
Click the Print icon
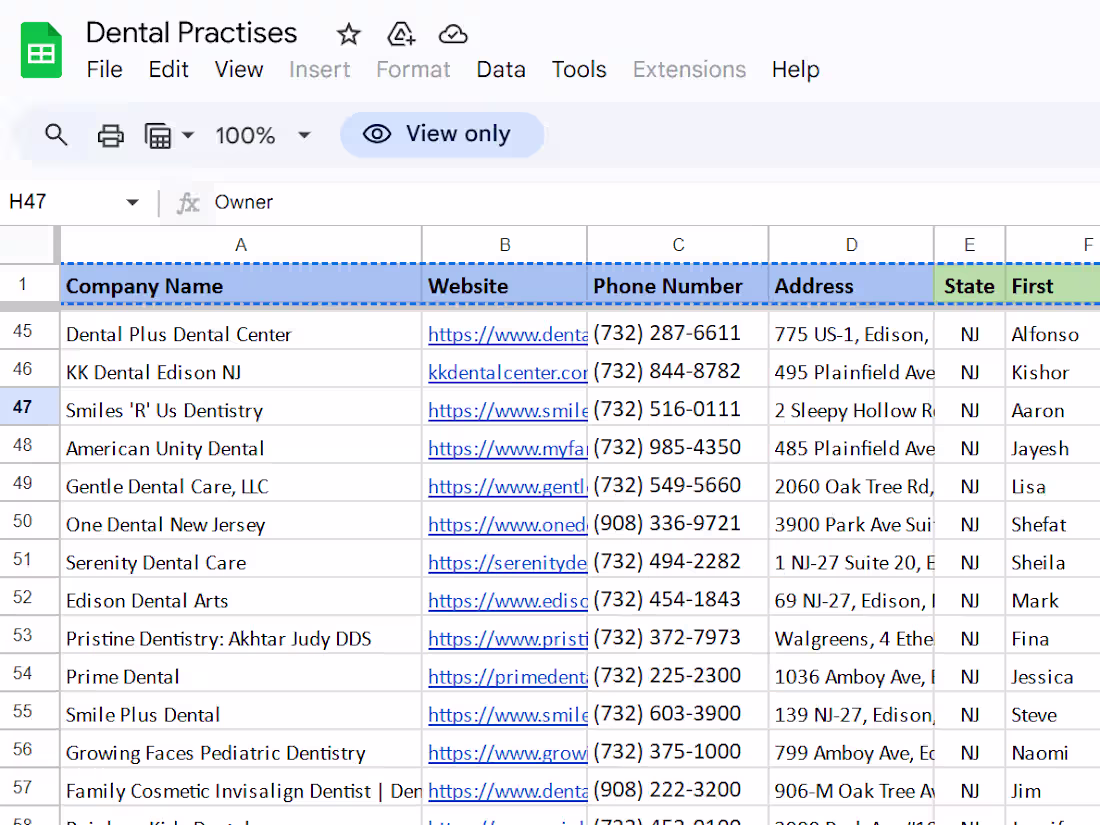click(109, 134)
